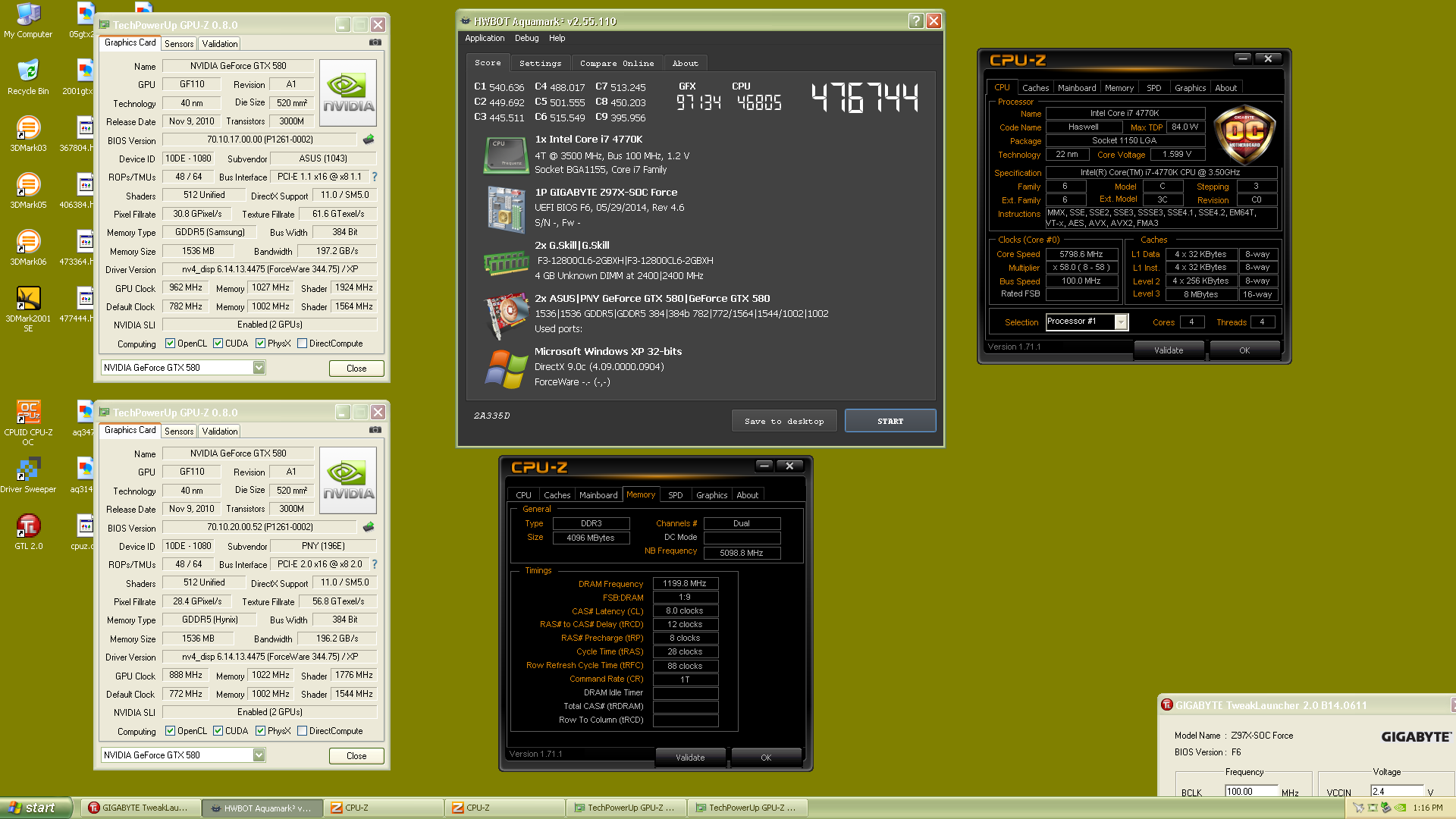Open Mainboard tab in memory CPU-Z window
The image size is (1456, 819).
point(598,495)
